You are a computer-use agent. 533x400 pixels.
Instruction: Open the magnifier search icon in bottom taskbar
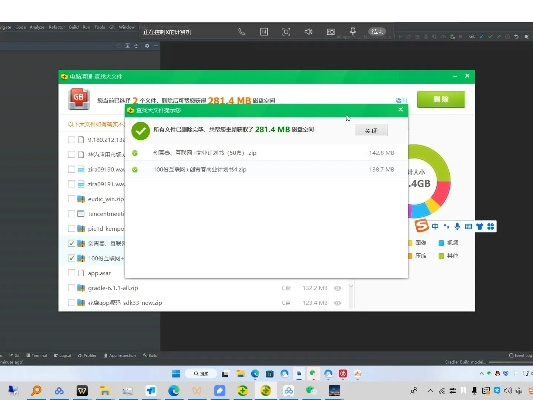pyautogui.click(x=36, y=390)
